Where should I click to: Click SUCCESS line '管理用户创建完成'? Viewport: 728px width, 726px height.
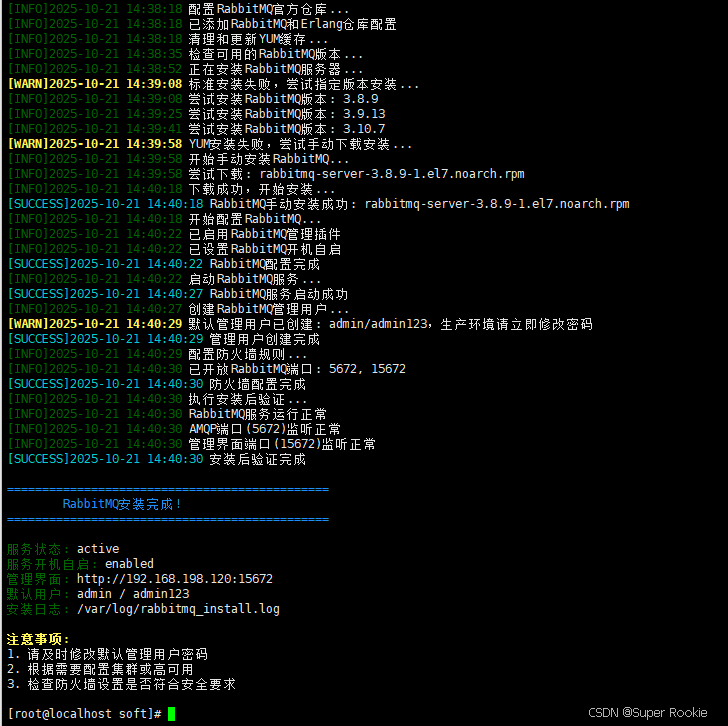point(164,339)
